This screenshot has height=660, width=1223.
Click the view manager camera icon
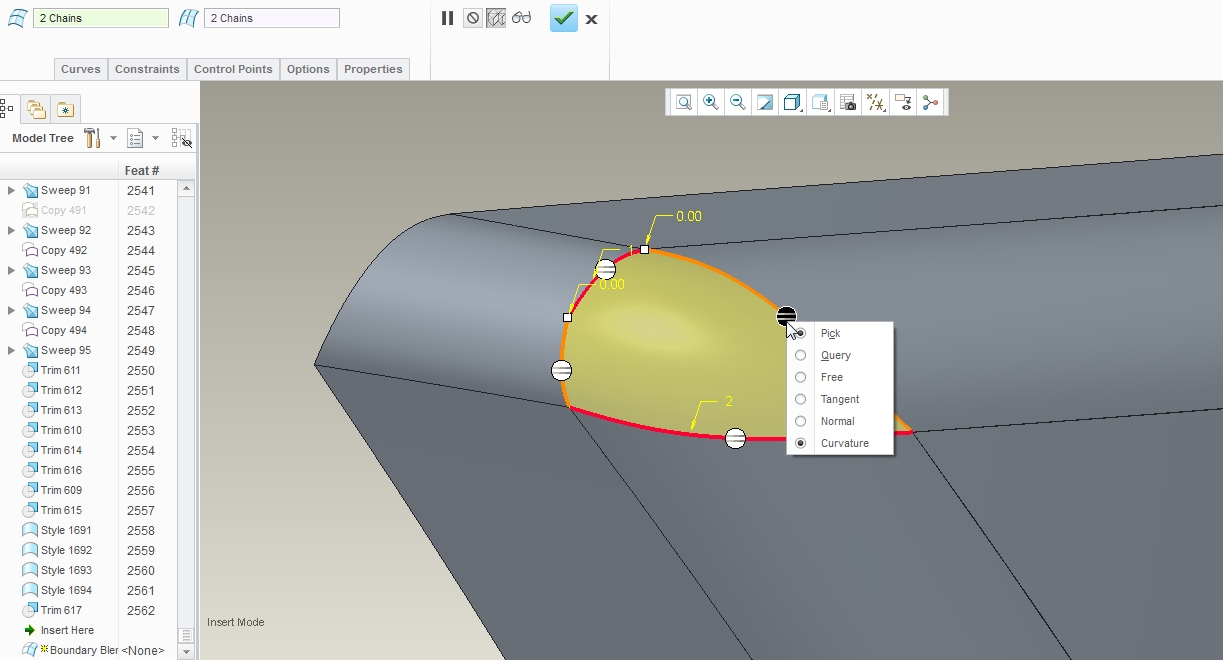pyautogui.click(x=848, y=102)
